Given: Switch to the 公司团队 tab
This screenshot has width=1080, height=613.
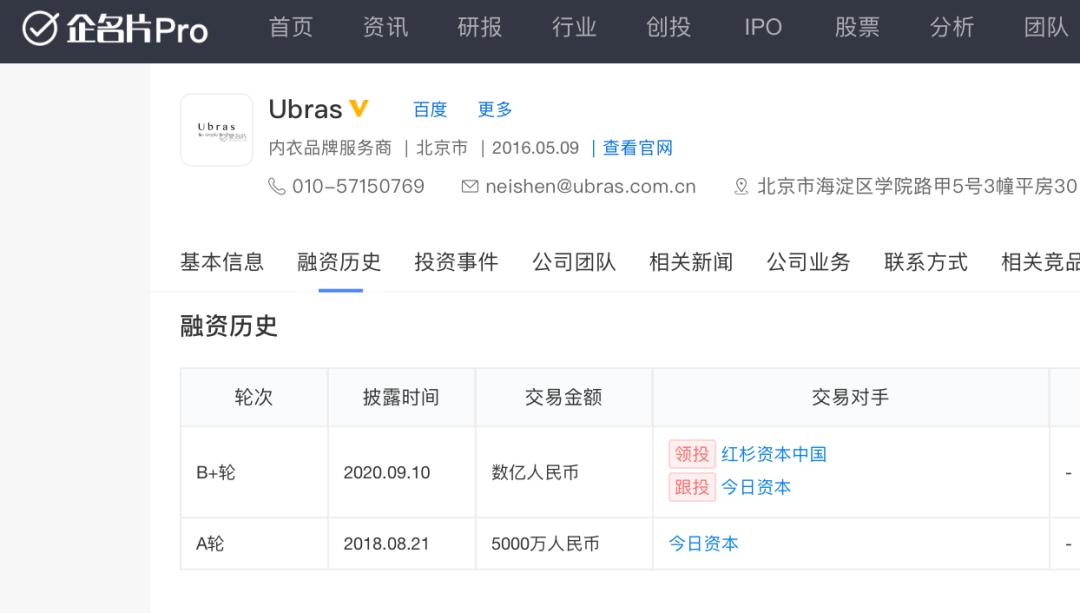Looking at the screenshot, I should (x=574, y=262).
